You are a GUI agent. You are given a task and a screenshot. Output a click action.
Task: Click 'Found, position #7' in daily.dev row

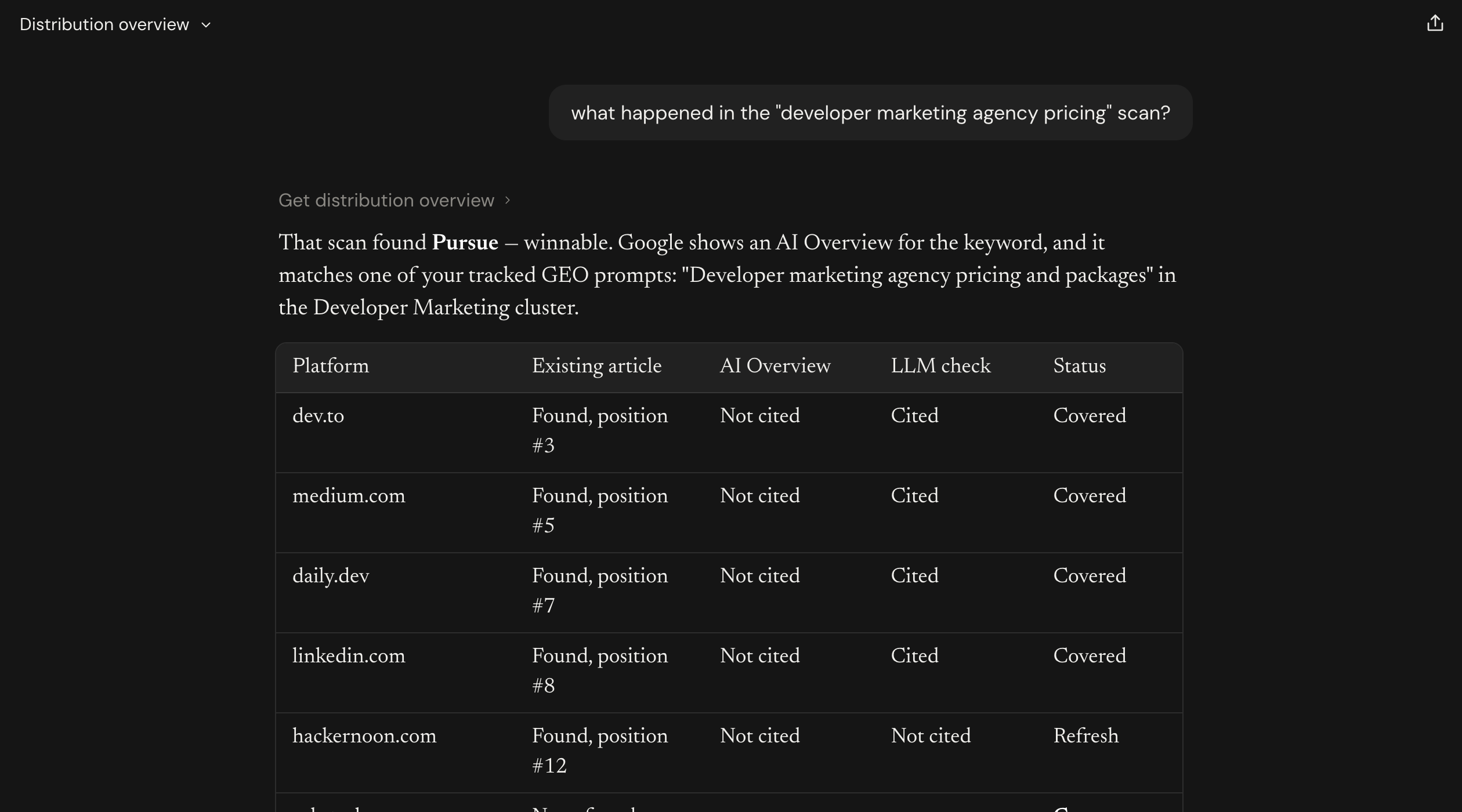(x=600, y=590)
